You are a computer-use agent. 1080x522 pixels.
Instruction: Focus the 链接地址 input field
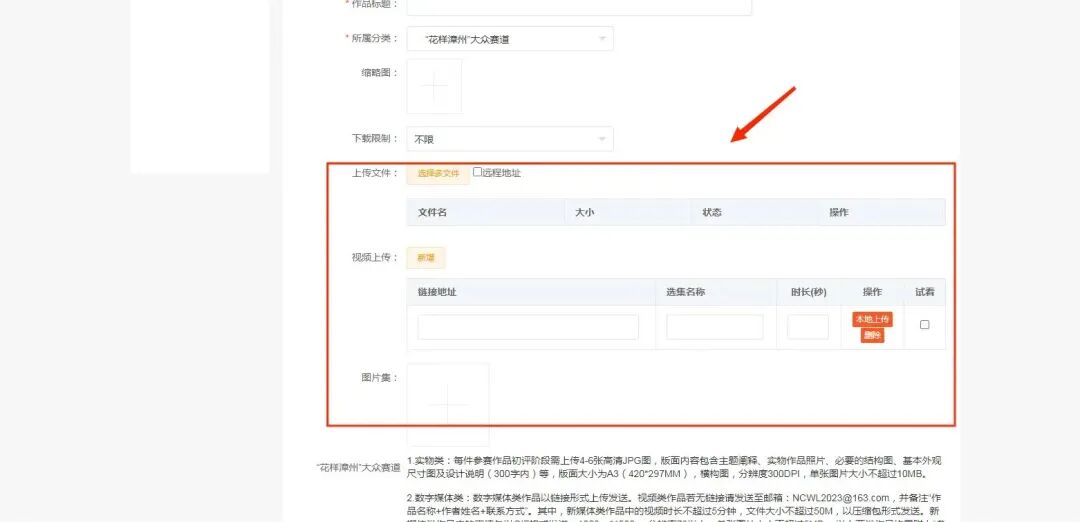528,327
